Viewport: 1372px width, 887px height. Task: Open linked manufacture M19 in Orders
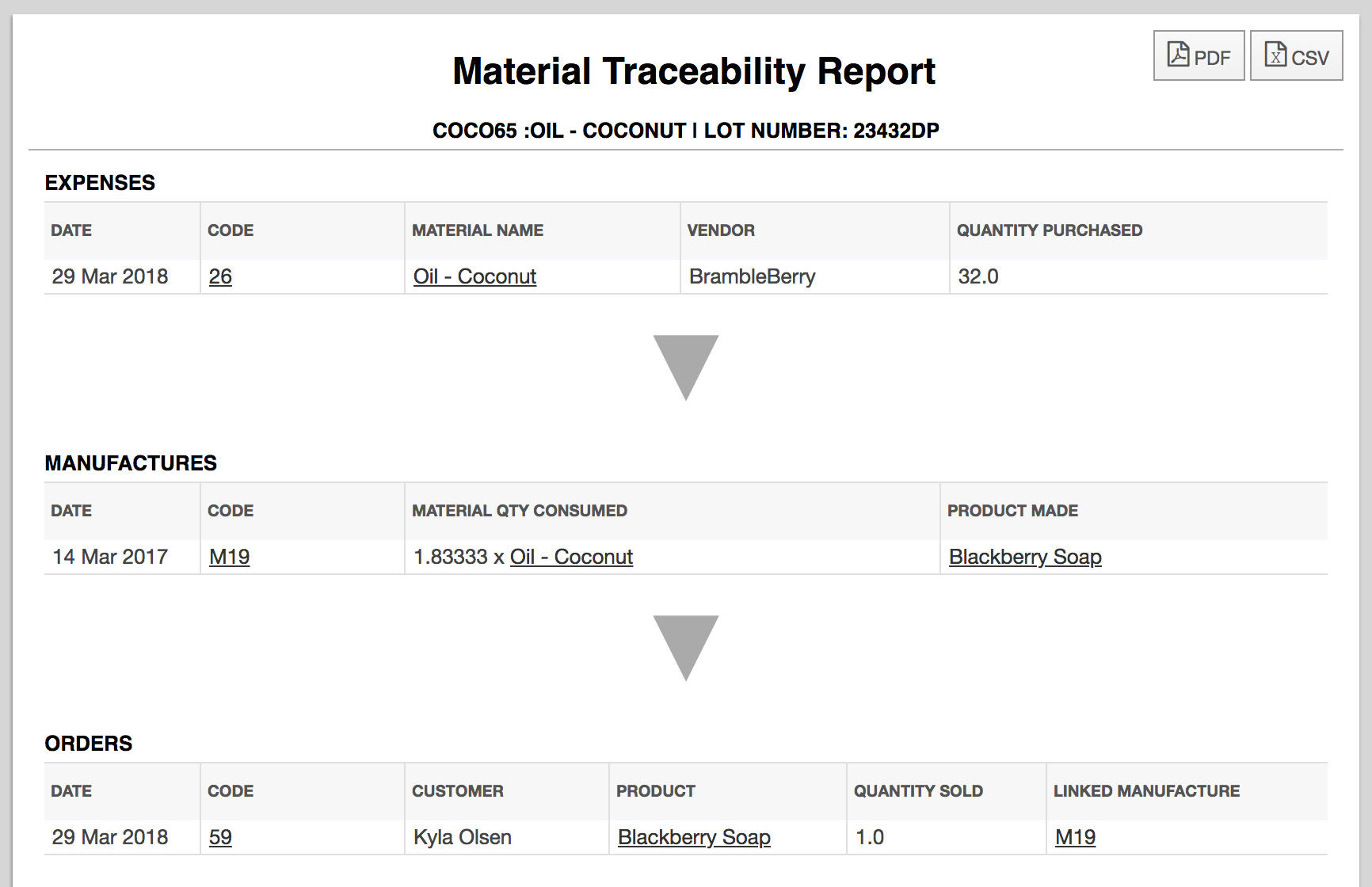click(x=1074, y=837)
